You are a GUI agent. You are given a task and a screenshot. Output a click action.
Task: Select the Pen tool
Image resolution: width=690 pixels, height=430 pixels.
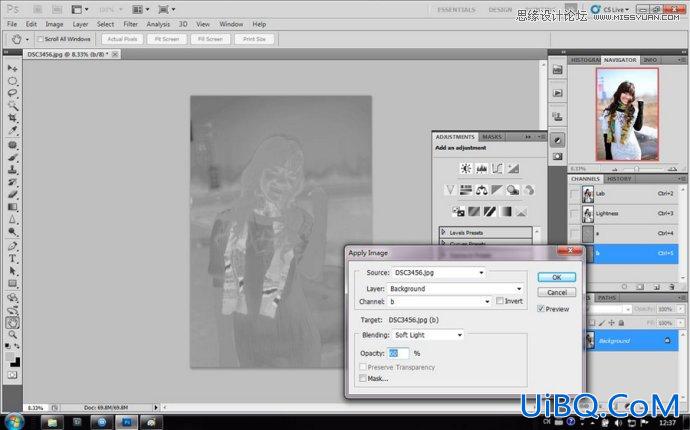point(12,246)
